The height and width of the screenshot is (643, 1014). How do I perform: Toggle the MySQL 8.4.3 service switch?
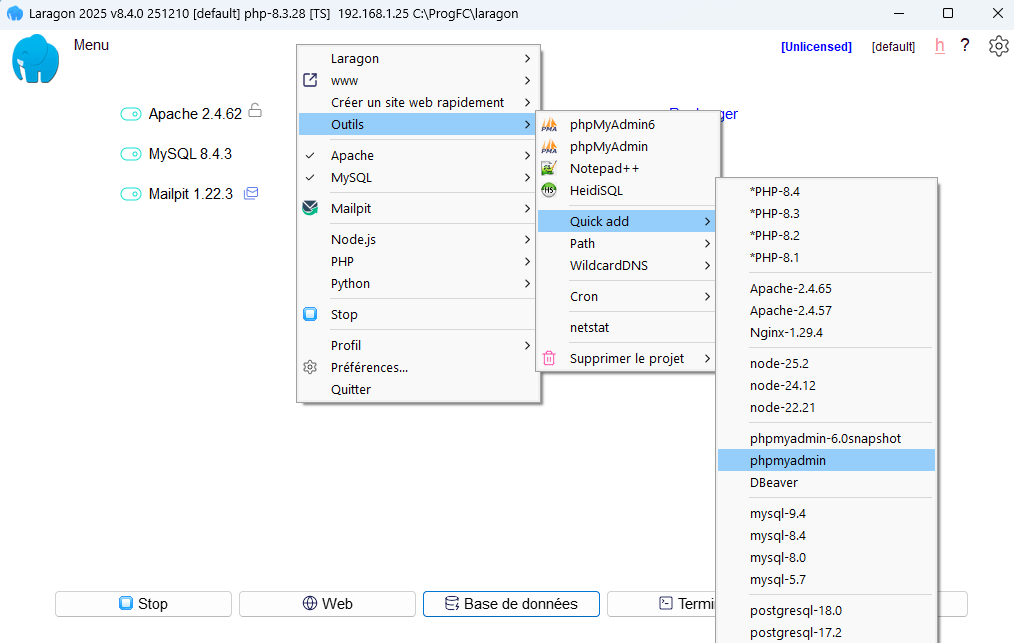(x=131, y=153)
